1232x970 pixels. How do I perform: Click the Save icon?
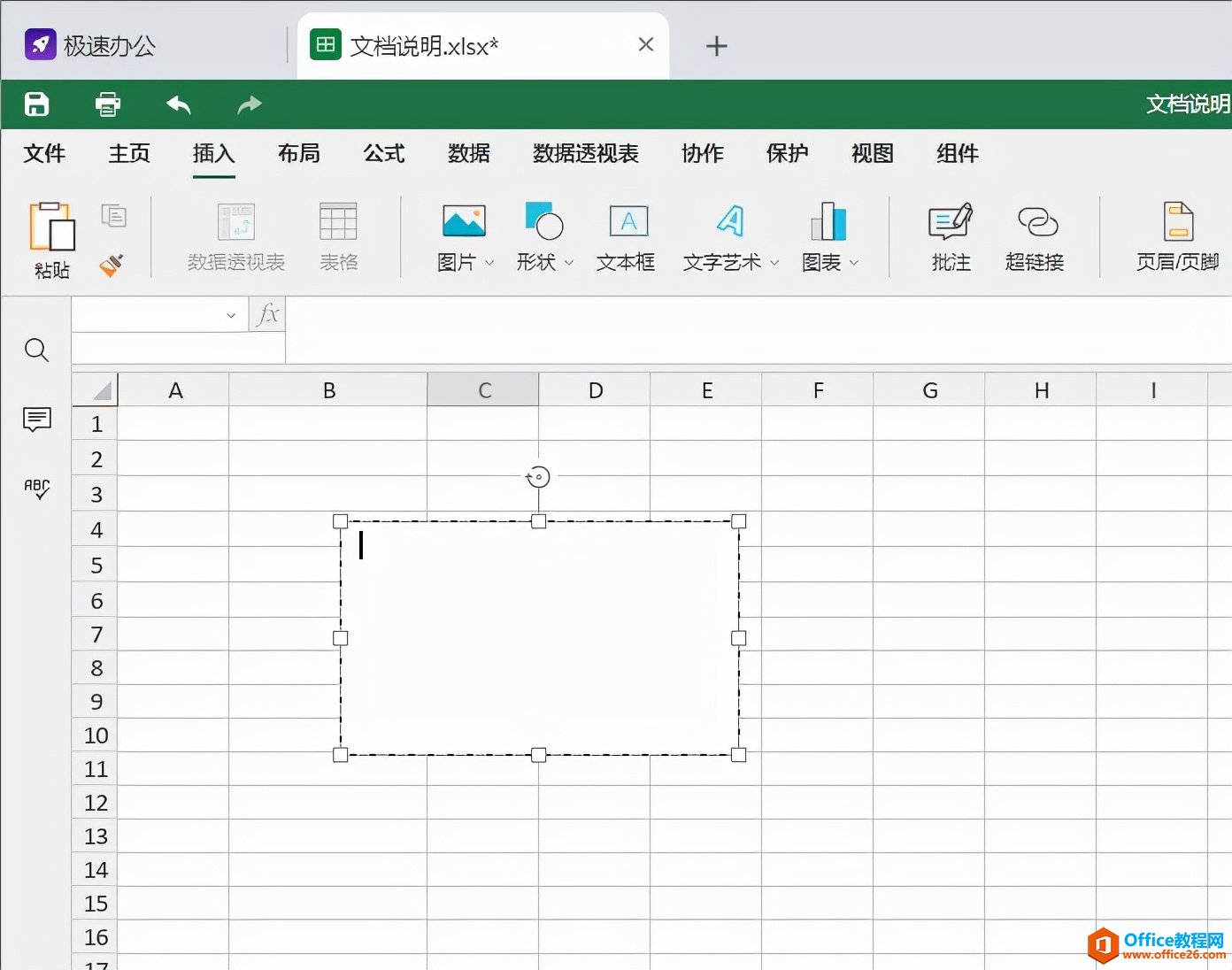(x=35, y=104)
